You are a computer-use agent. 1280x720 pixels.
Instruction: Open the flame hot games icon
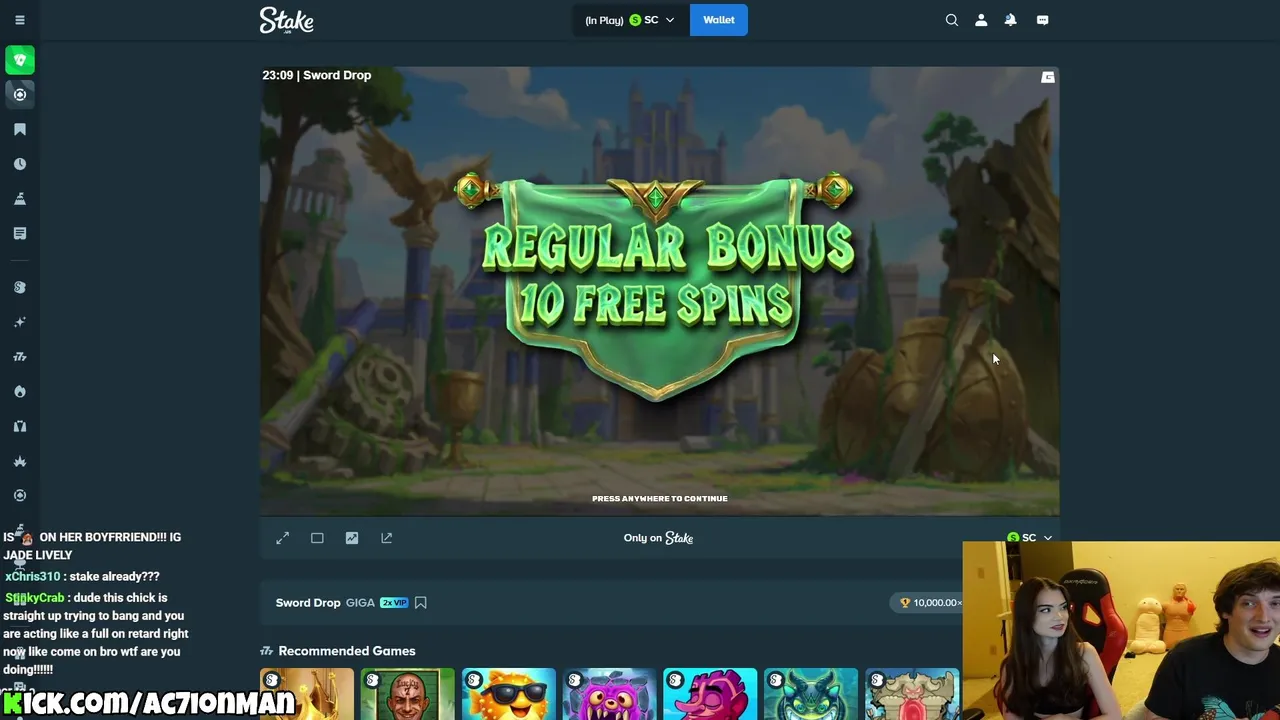tap(20, 391)
